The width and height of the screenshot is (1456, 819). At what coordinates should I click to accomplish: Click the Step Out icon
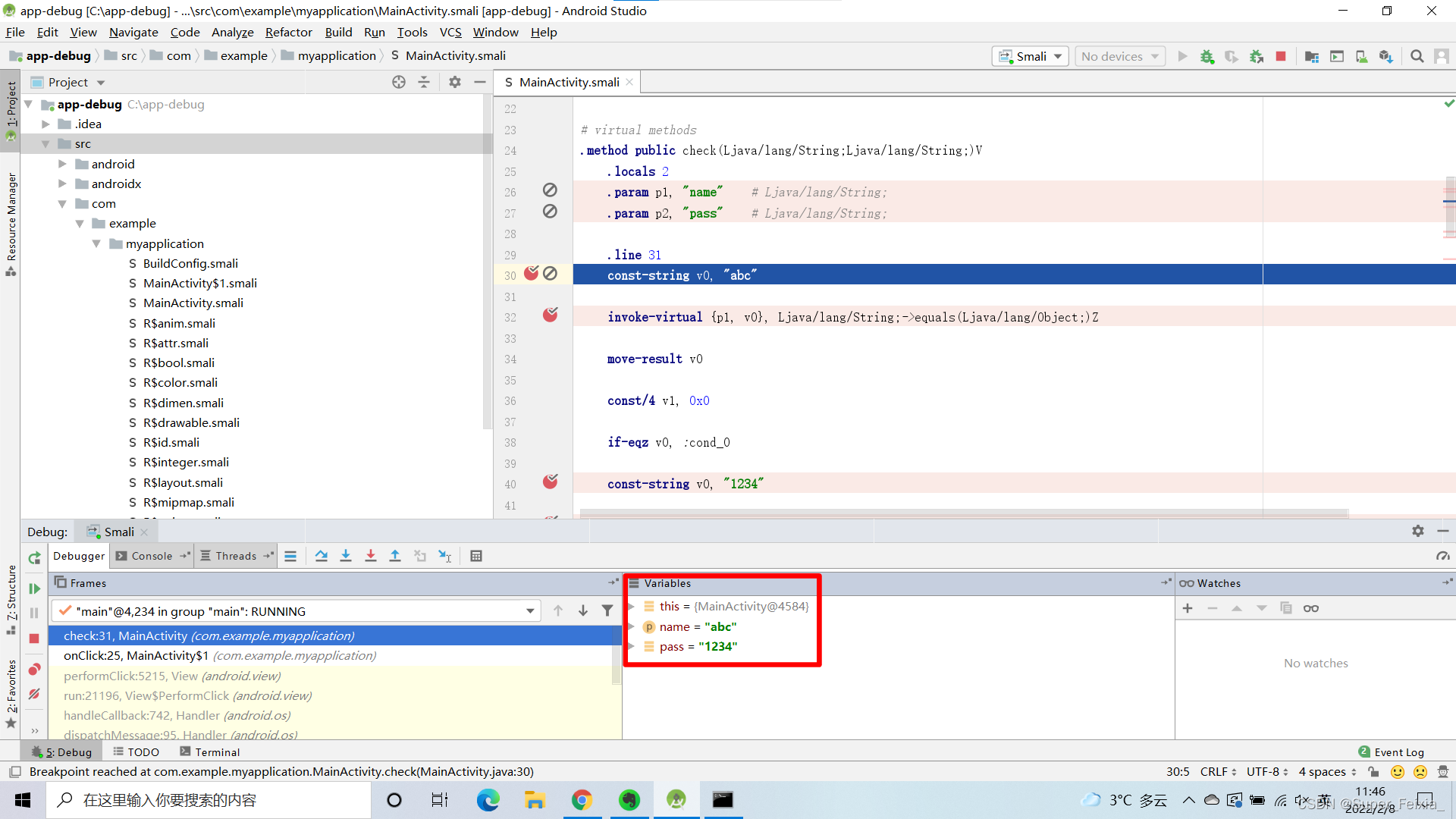[x=395, y=556]
